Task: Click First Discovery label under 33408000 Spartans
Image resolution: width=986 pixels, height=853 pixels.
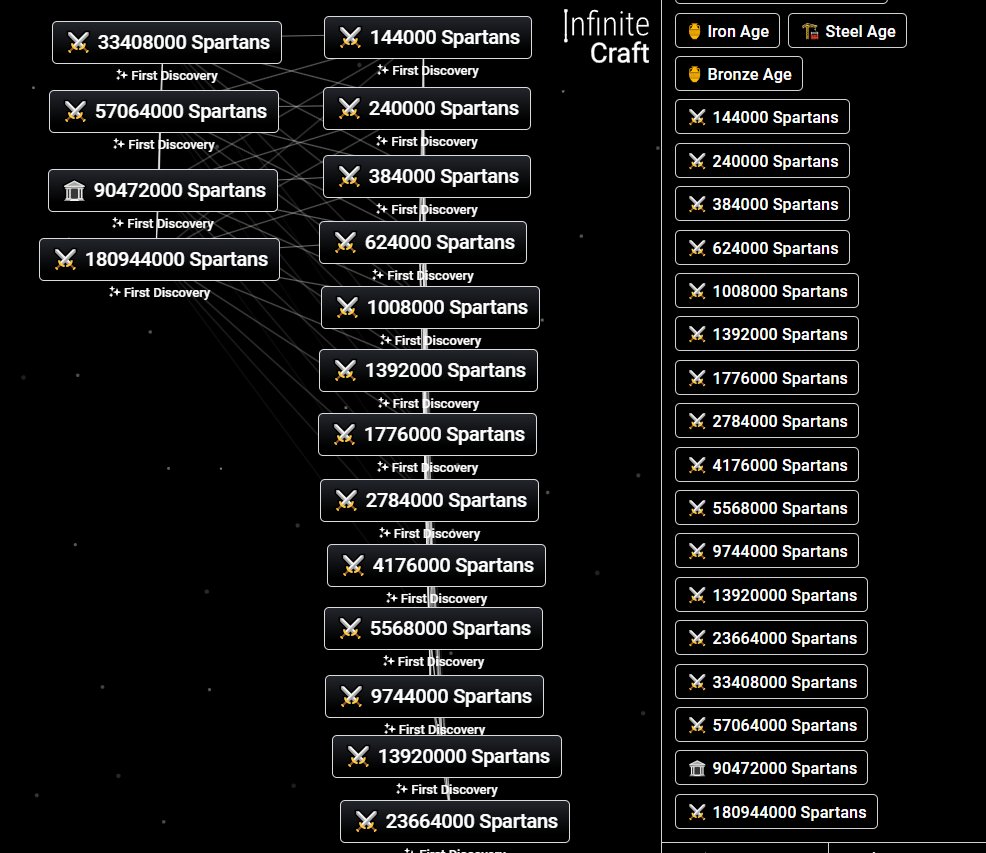Action: [x=167, y=75]
